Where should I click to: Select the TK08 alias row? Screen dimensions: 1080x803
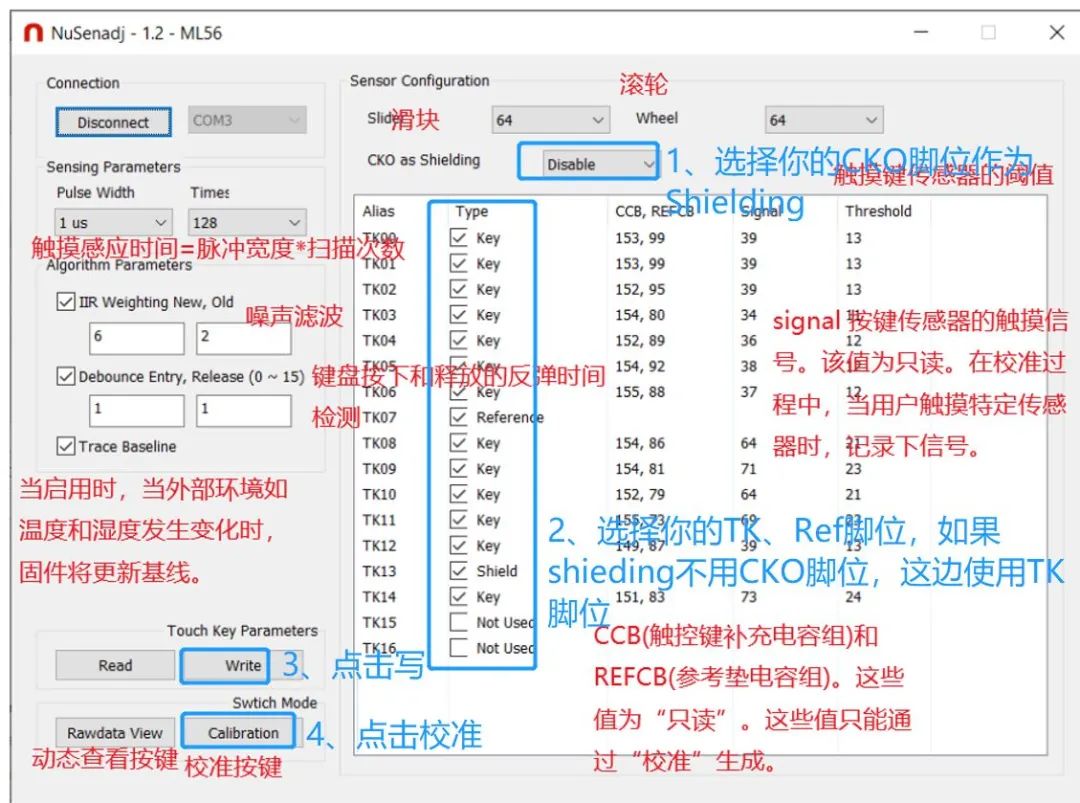pyautogui.click(x=380, y=443)
